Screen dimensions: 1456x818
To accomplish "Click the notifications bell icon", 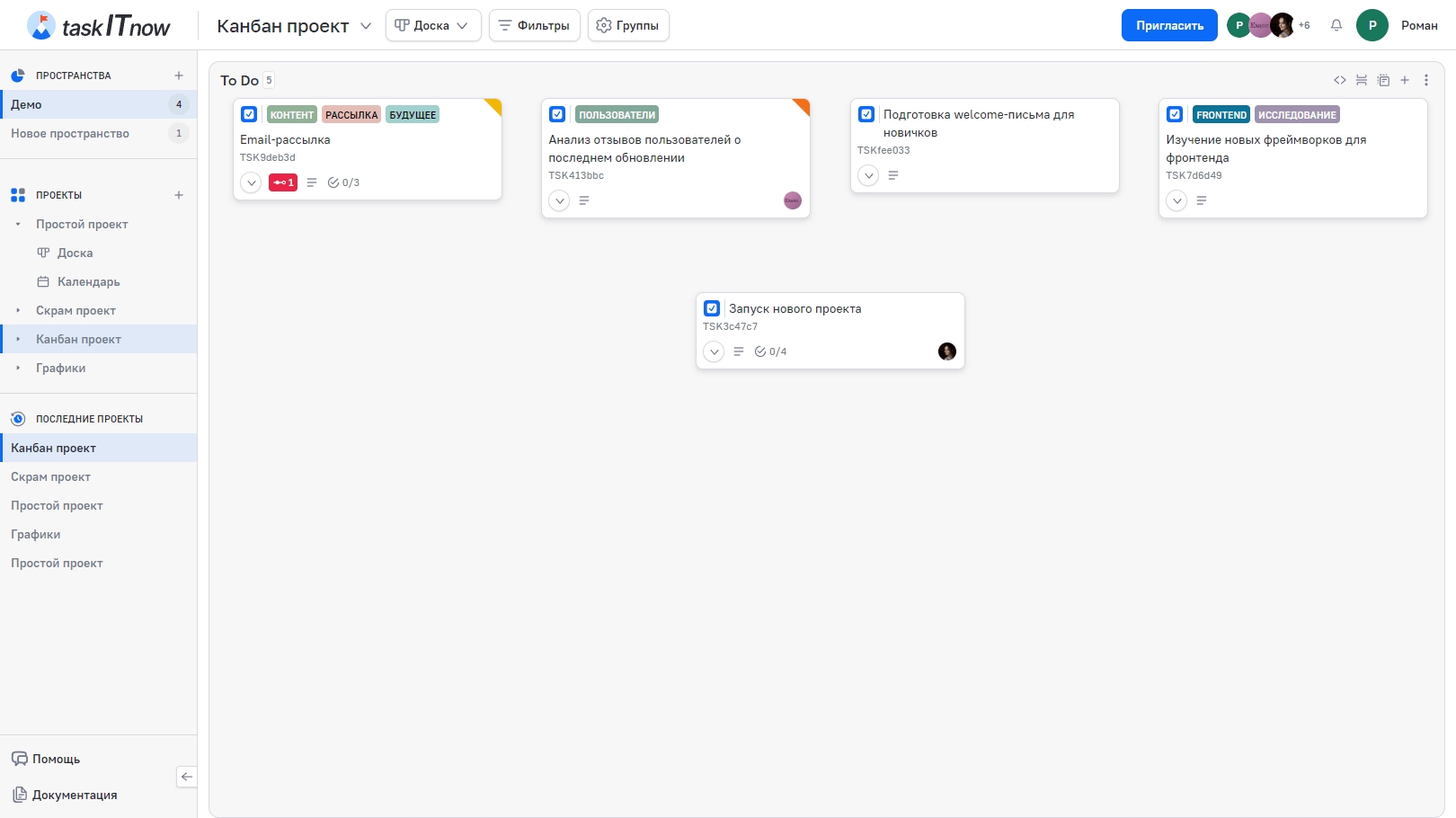I will 1336,25.
